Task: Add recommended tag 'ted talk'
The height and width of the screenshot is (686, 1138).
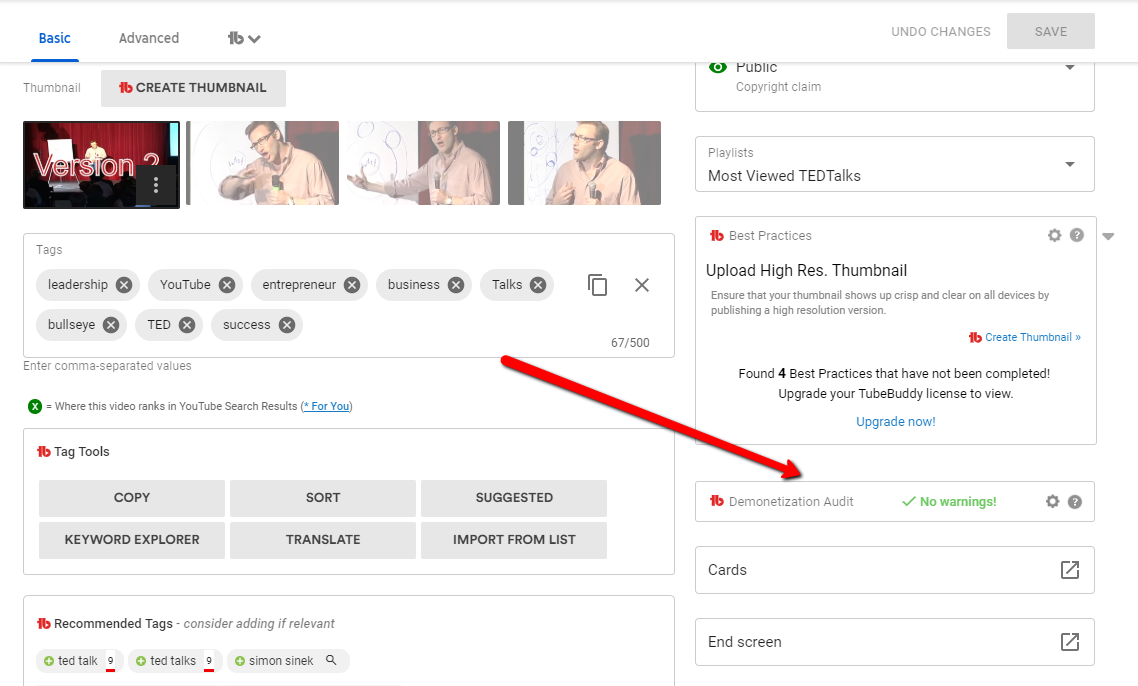Action: click(47, 661)
